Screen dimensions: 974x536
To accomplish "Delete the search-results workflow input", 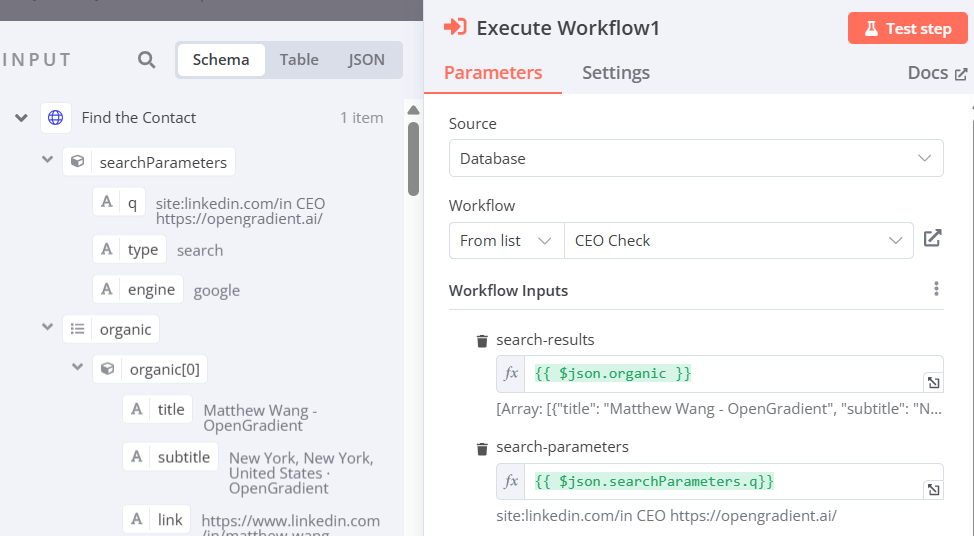I will pos(482,341).
